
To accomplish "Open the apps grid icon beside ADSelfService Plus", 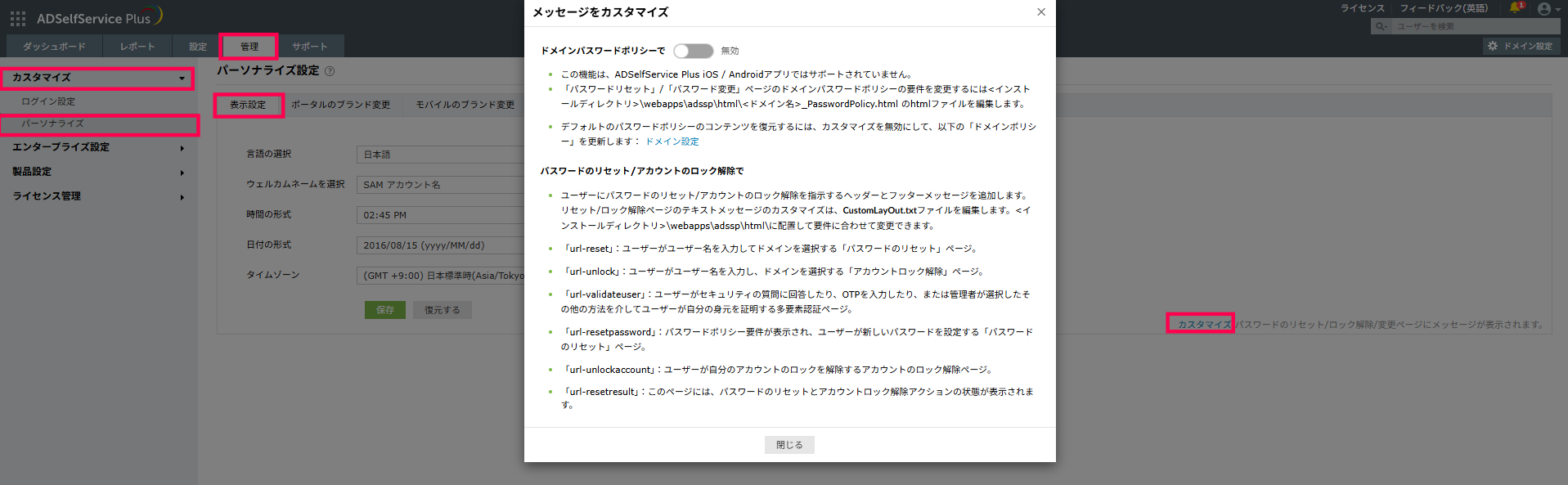I will tap(17, 18).
